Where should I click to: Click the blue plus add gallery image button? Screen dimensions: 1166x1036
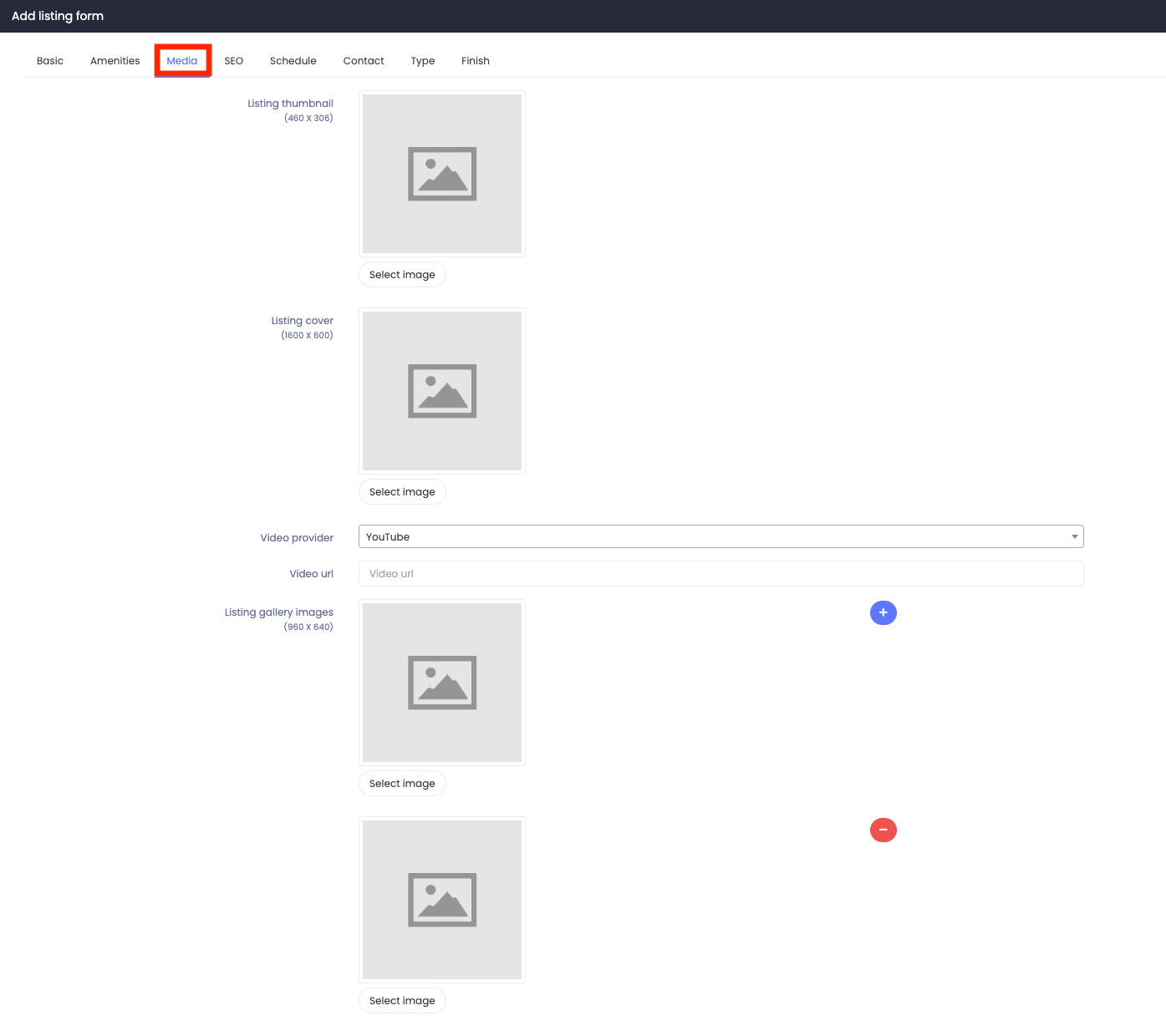[883, 612]
